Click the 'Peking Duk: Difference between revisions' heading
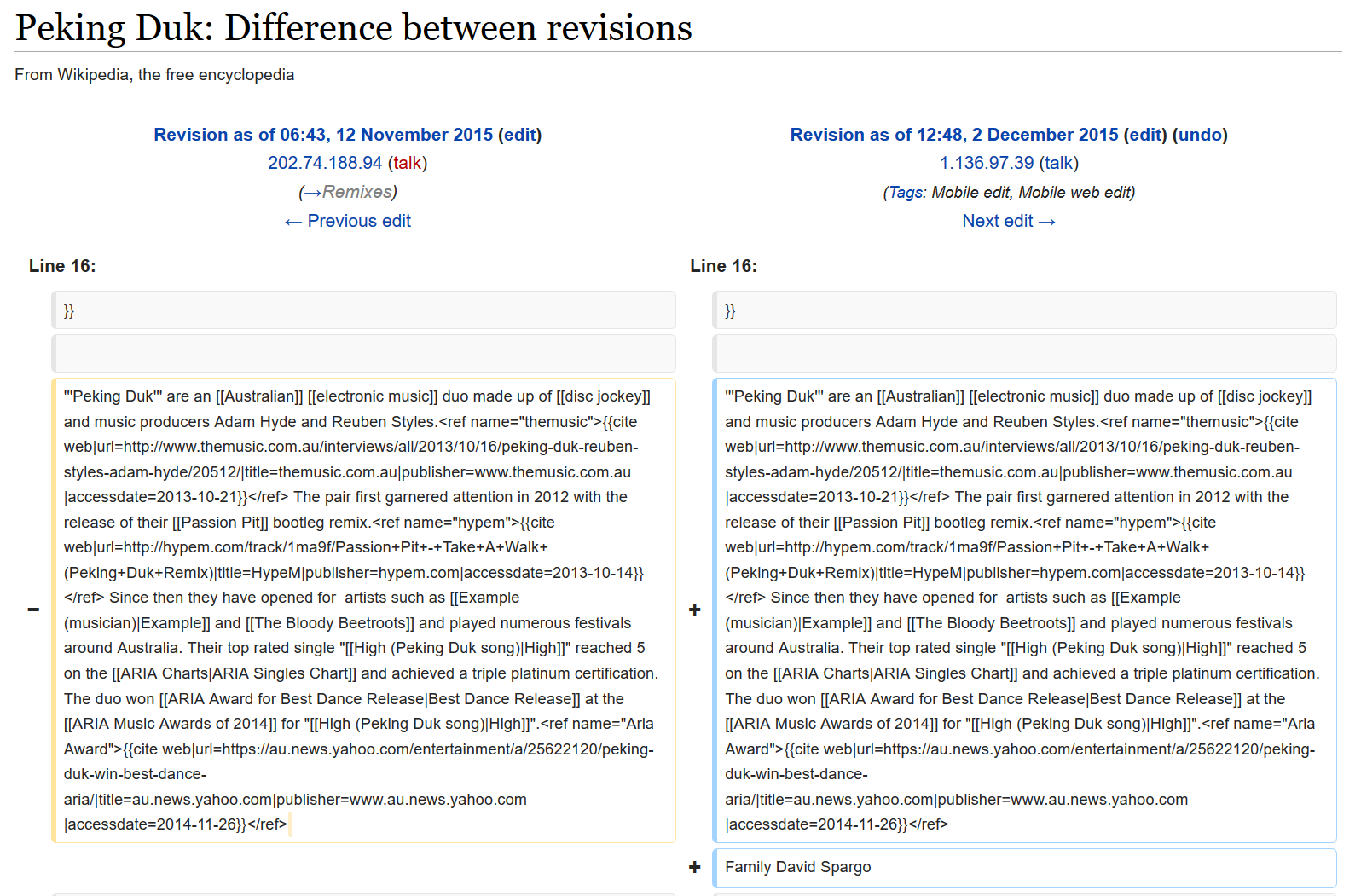The width and height of the screenshot is (1361, 896). click(x=354, y=27)
